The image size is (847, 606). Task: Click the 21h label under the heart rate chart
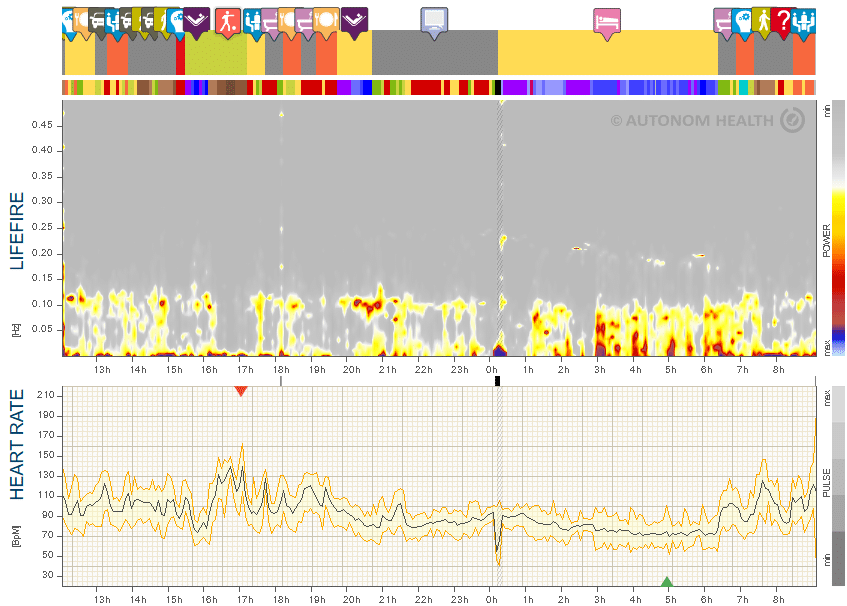pos(387,600)
